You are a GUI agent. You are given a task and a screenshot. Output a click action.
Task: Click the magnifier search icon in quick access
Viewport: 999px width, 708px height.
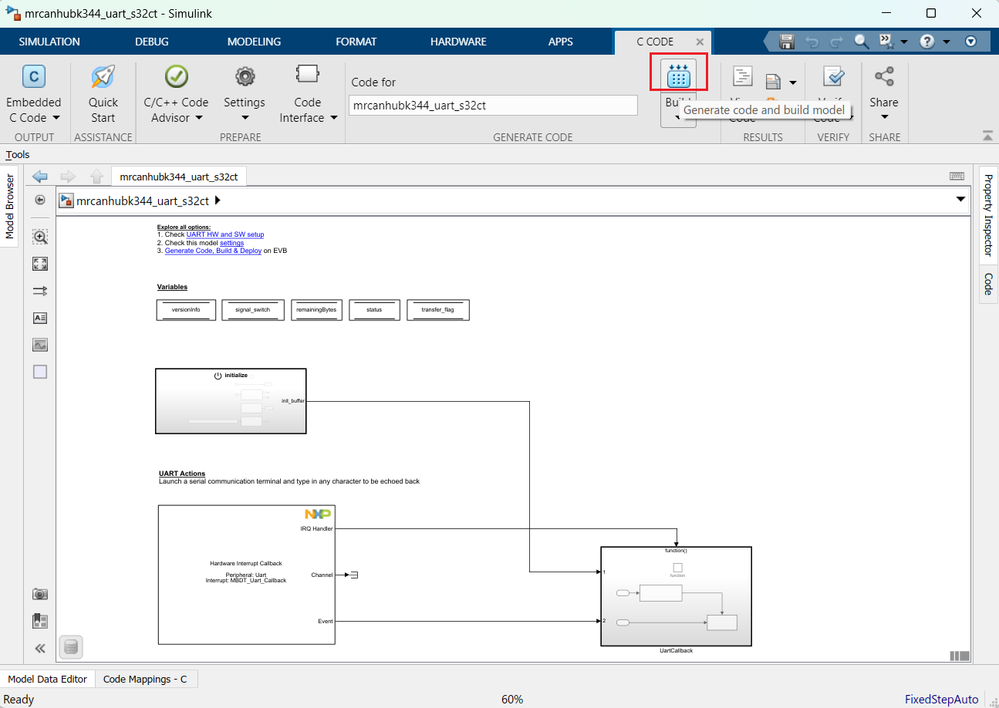pyautogui.click(x=861, y=41)
